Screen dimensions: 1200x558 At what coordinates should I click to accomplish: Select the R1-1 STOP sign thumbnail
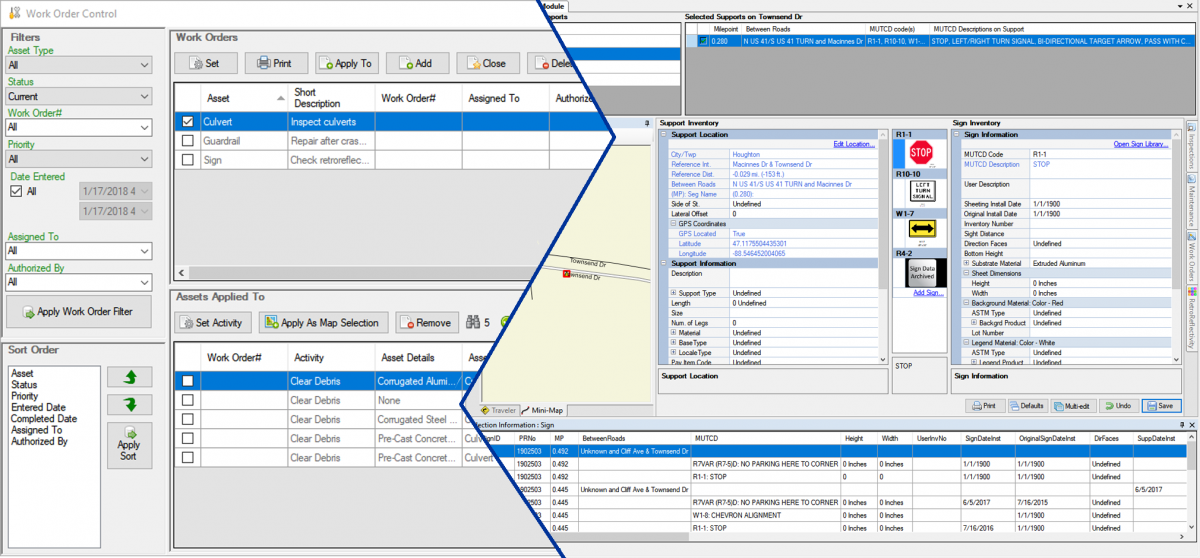click(919, 153)
